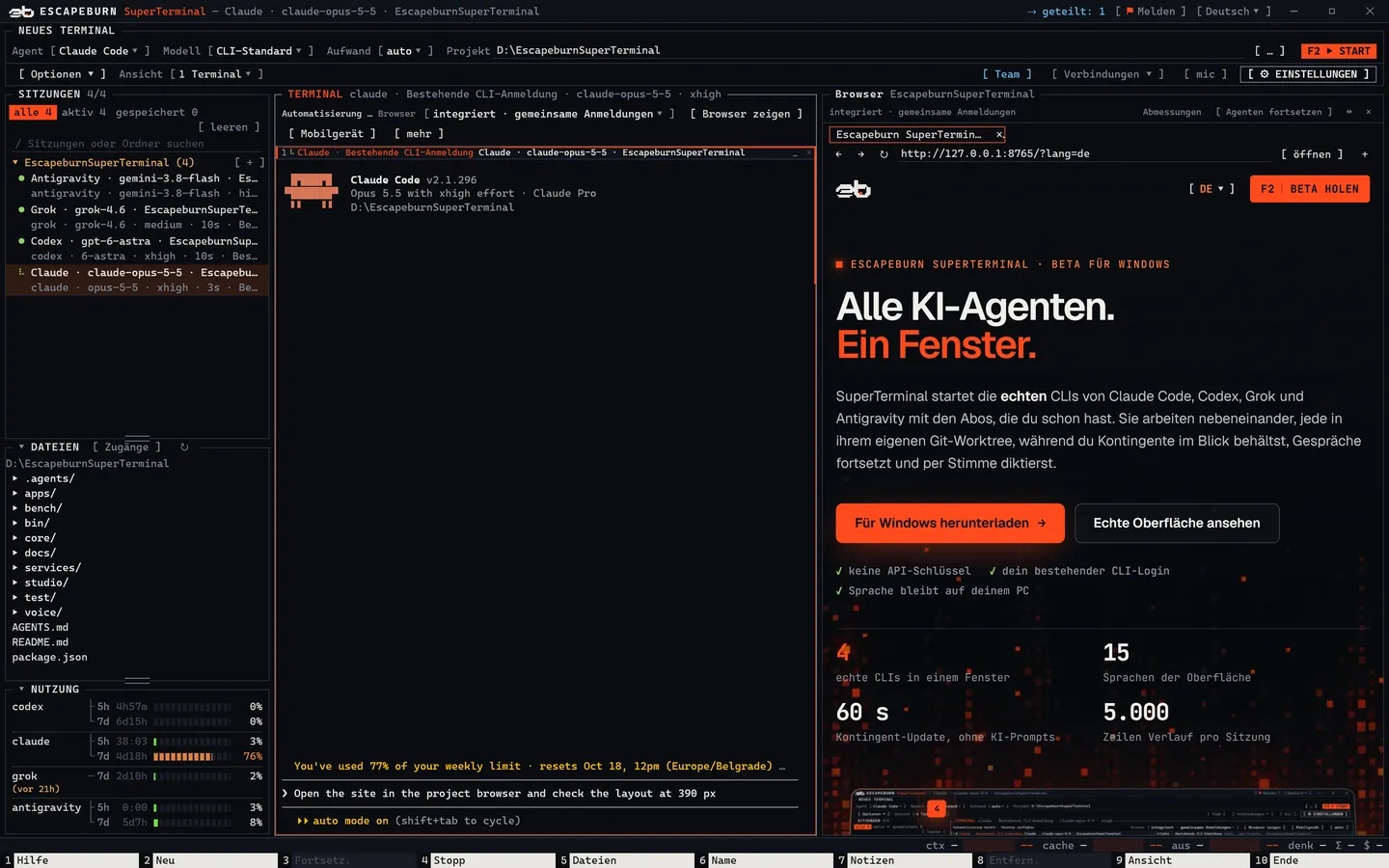The image size is (1389, 868).
Task: Click the F2 START button
Action: 1339,51
